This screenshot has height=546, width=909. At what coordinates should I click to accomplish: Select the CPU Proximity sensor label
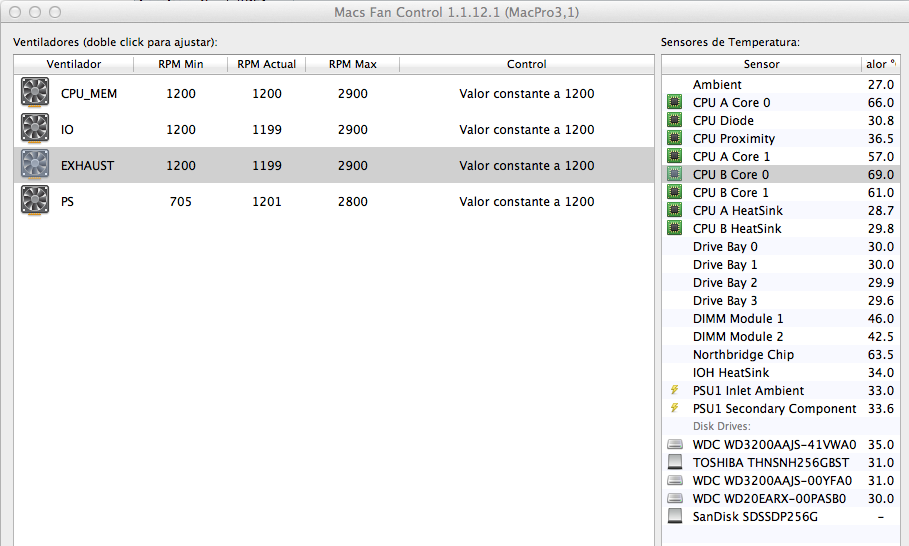(x=734, y=139)
